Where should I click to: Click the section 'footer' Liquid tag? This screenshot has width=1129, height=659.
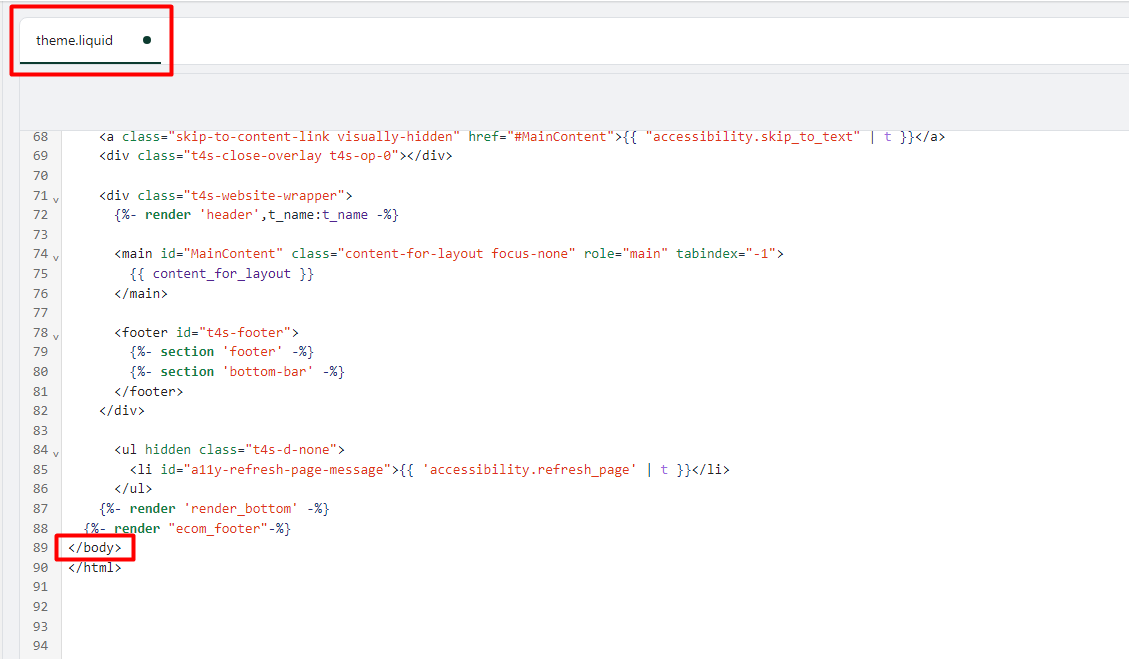pos(222,352)
